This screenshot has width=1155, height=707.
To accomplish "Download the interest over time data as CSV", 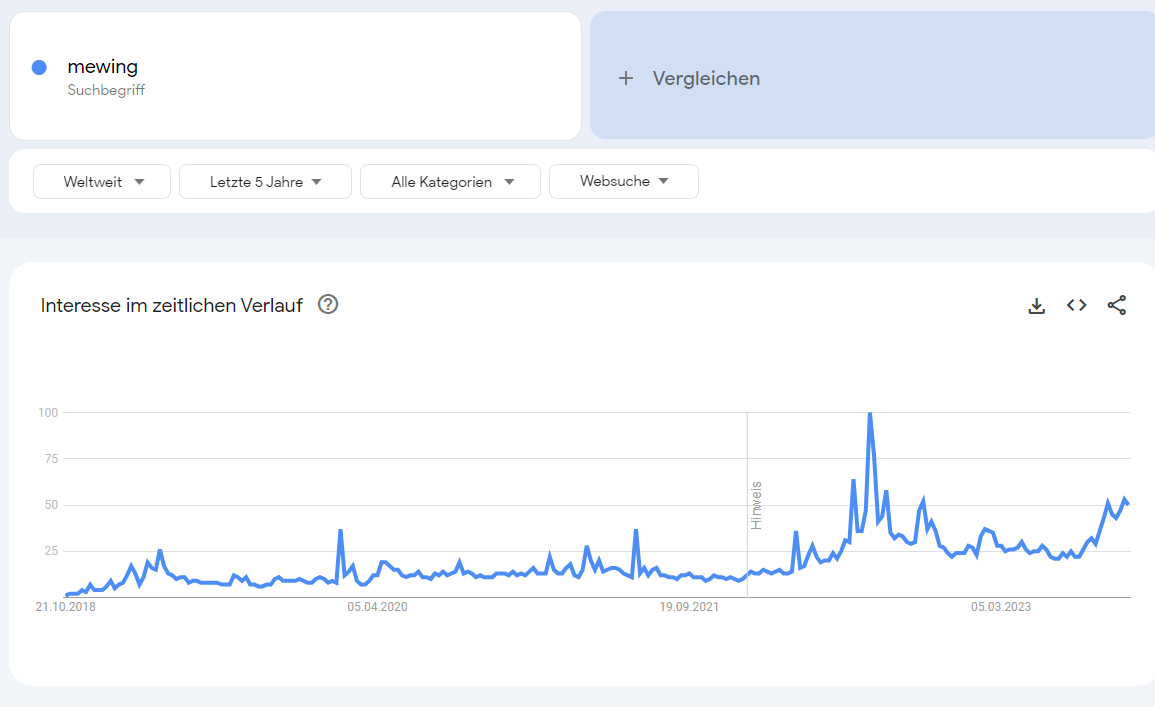I will [x=1036, y=306].
